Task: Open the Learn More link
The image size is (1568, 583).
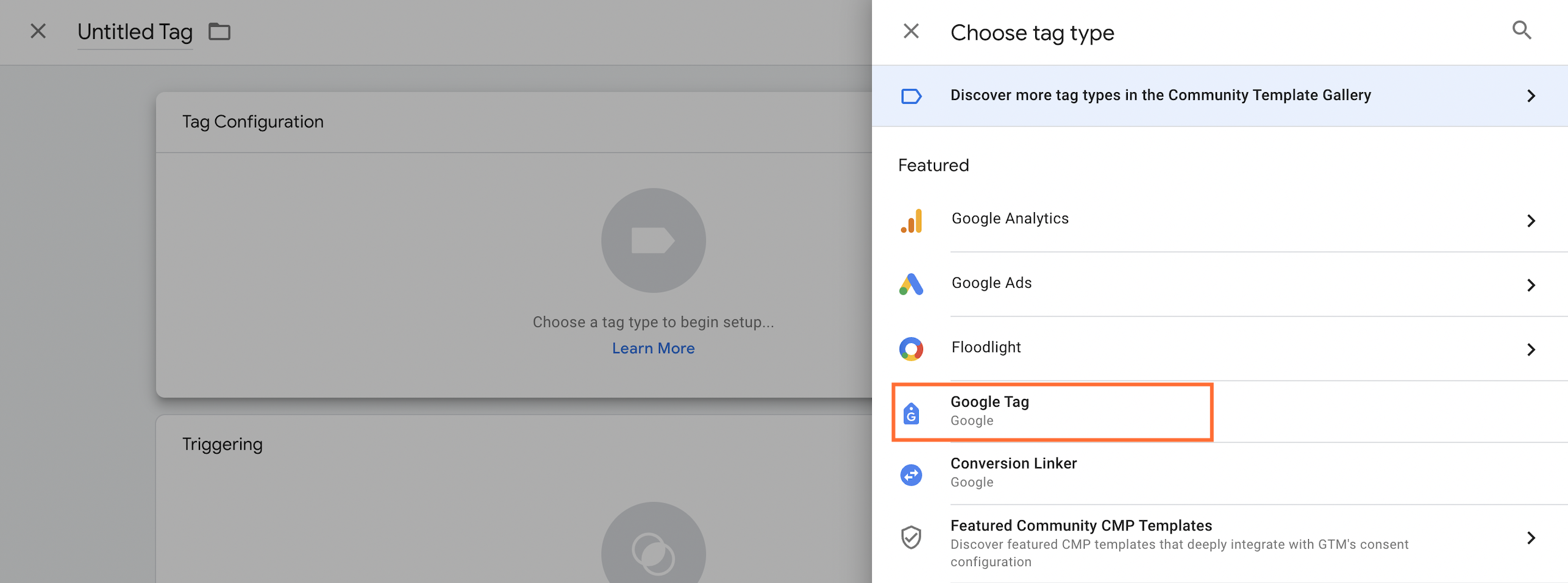Action: [x=653, y=348]
